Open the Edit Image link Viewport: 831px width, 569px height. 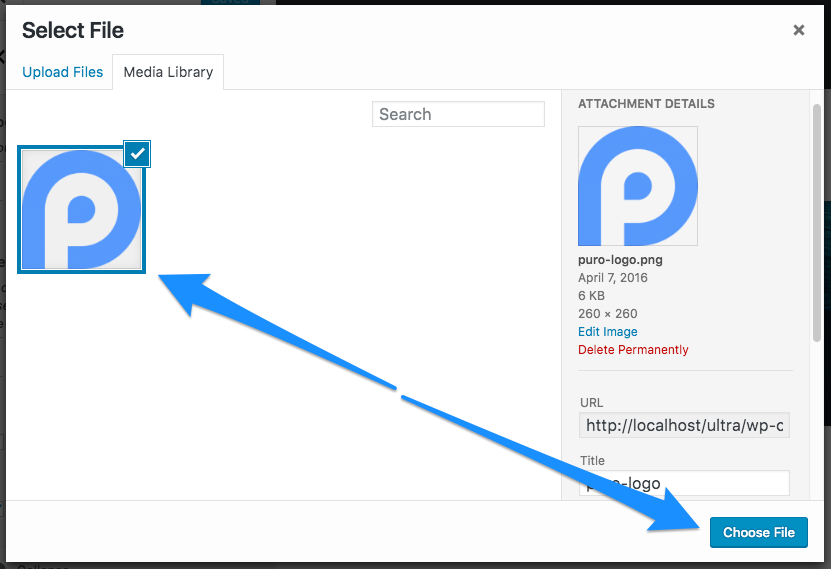[607, 332]
